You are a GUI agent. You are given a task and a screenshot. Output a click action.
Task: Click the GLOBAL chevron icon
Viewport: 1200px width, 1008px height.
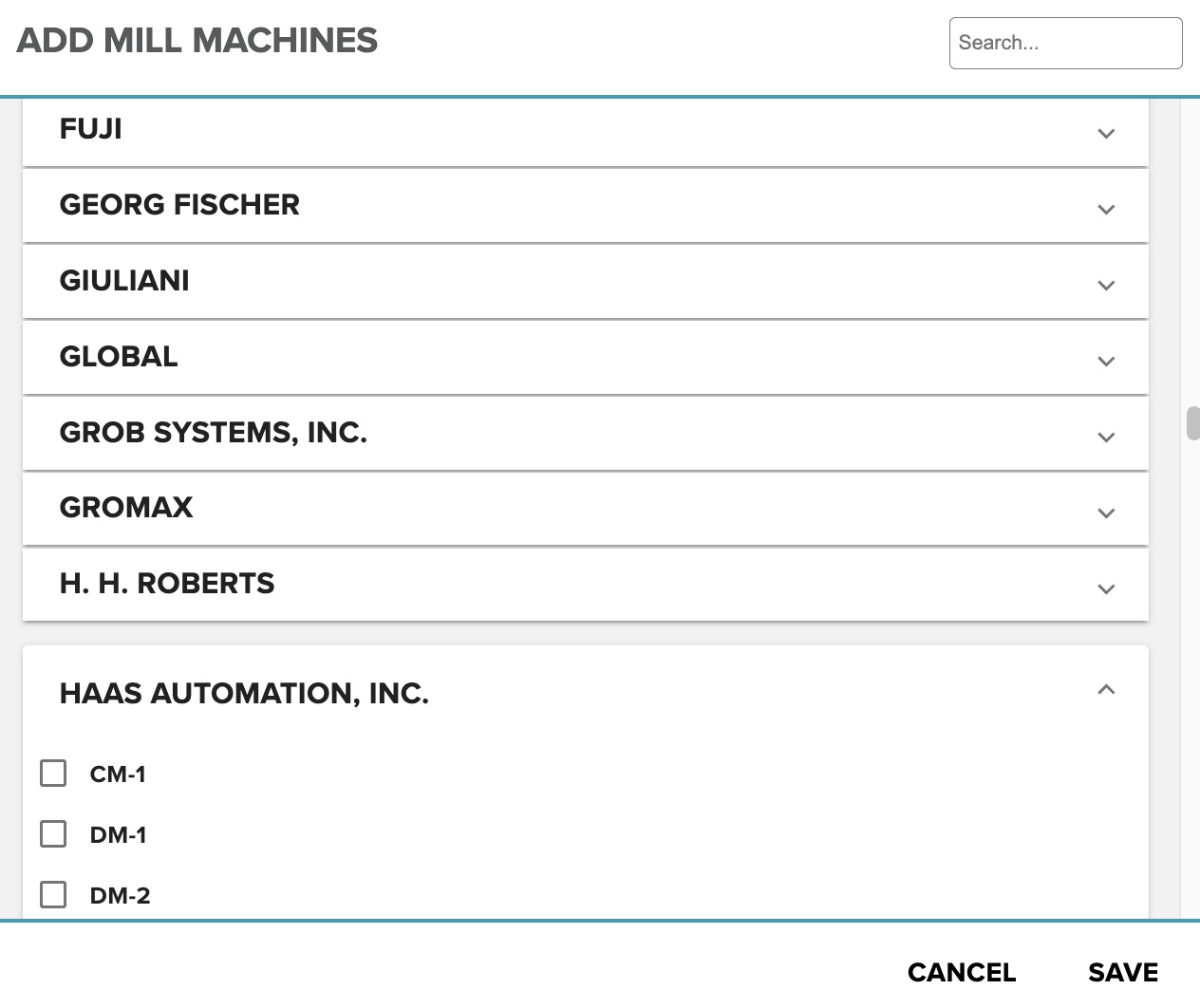(1106, 361)
